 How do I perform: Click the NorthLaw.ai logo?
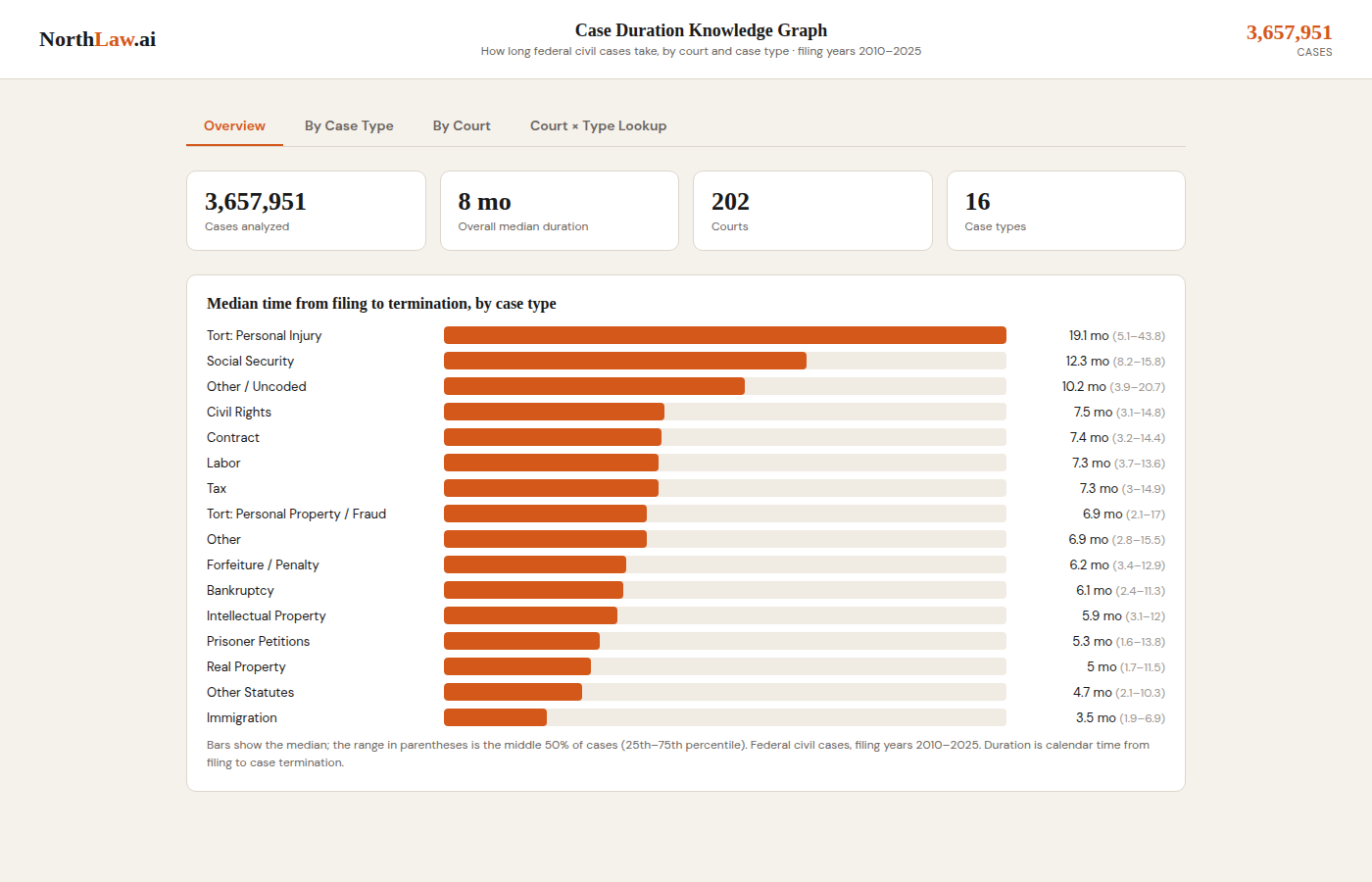(x=97, y=39)
